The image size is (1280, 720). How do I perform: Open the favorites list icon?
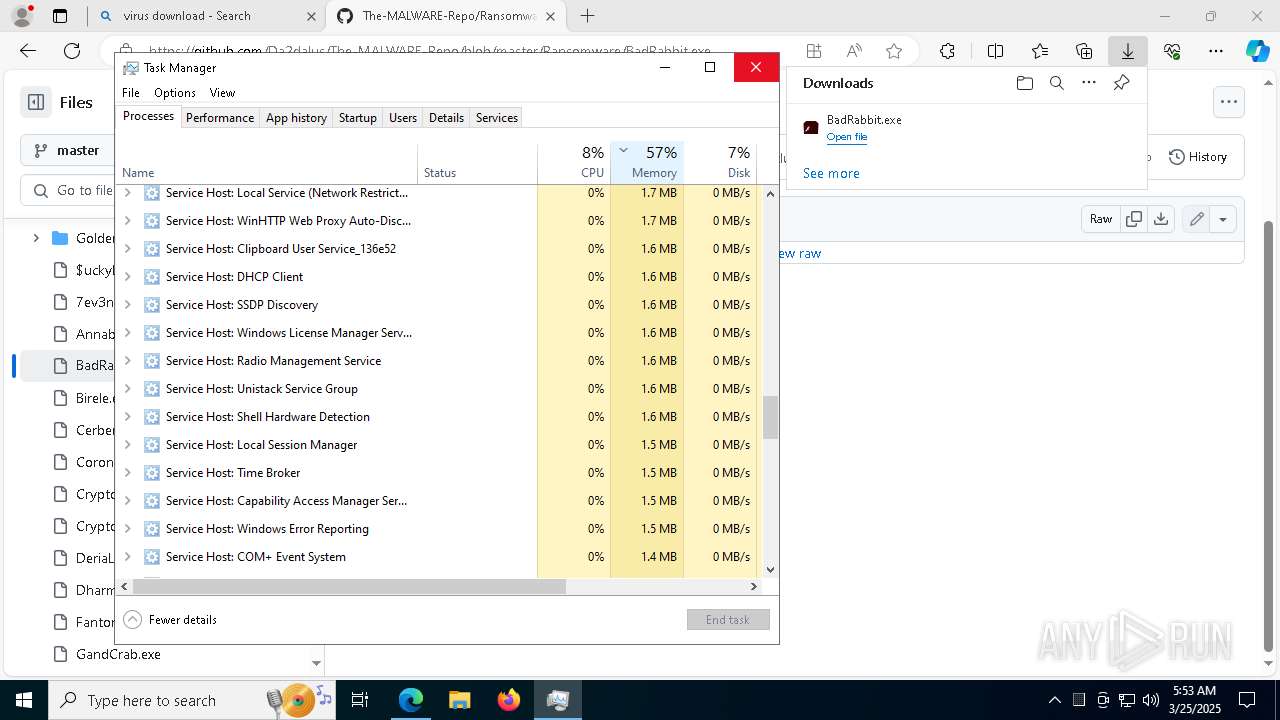[x=1040, y=51]
